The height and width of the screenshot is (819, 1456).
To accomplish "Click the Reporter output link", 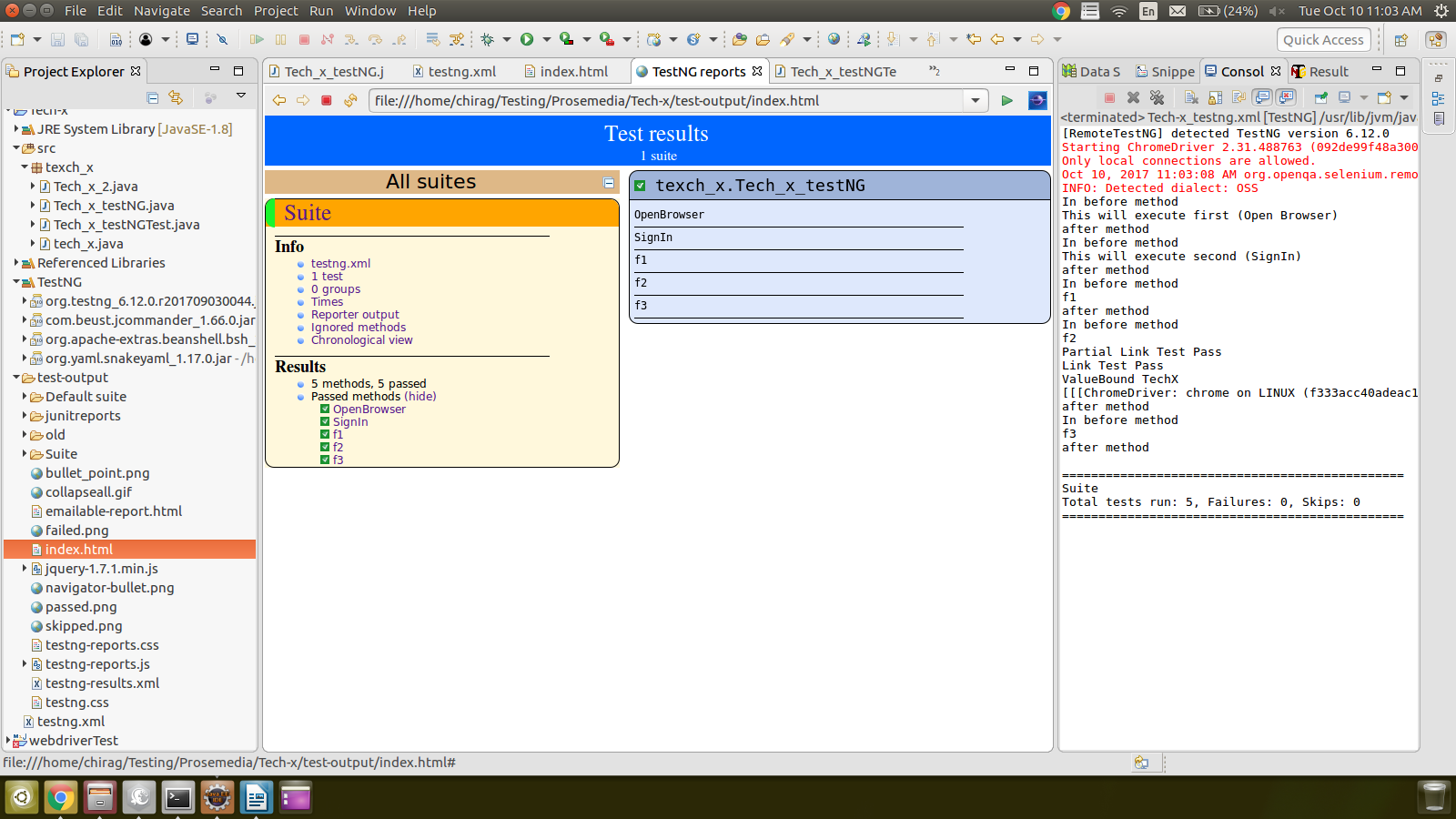I will [x=355, y=315].
